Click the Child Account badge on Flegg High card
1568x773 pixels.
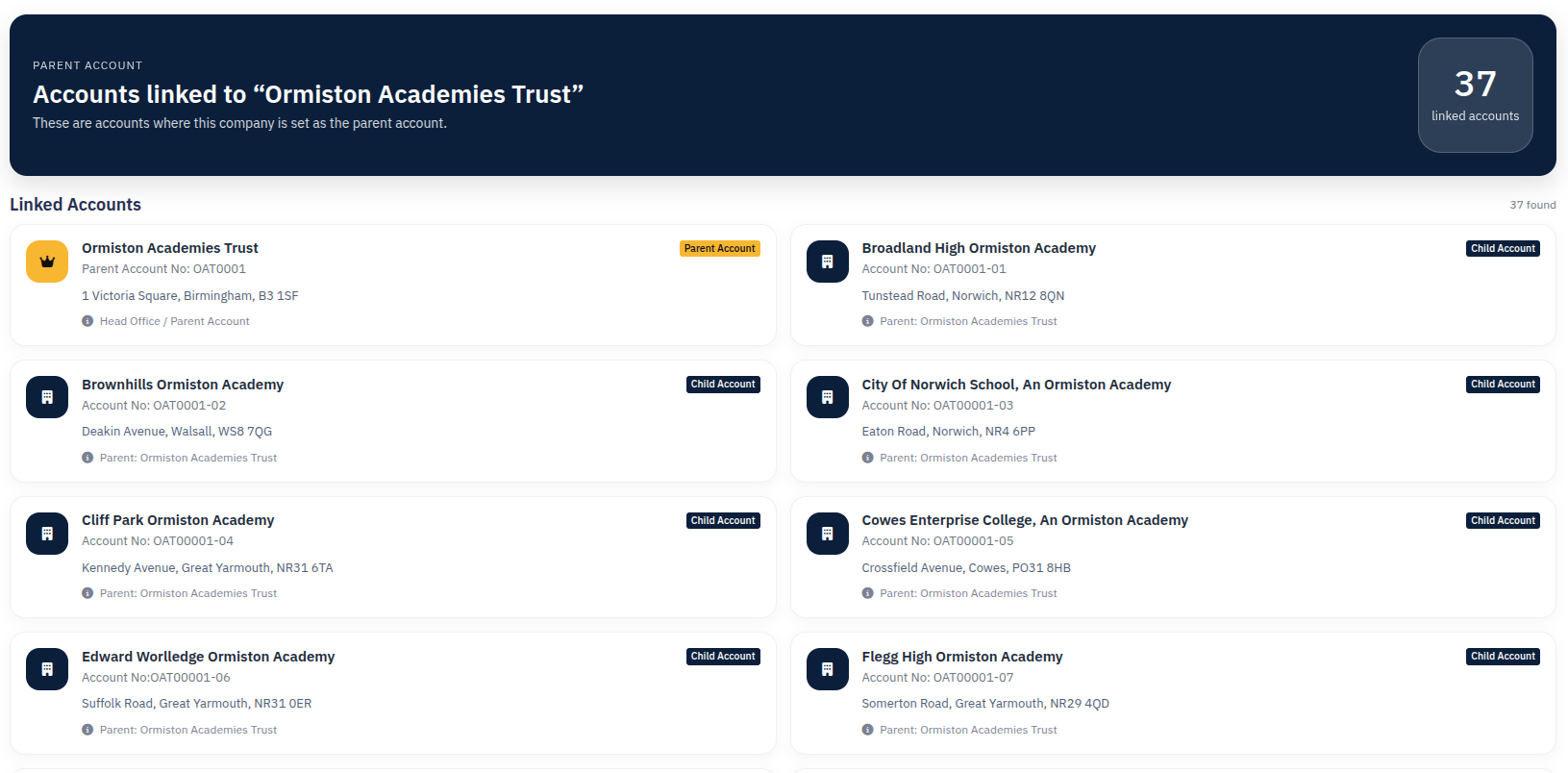point(1504,656)
